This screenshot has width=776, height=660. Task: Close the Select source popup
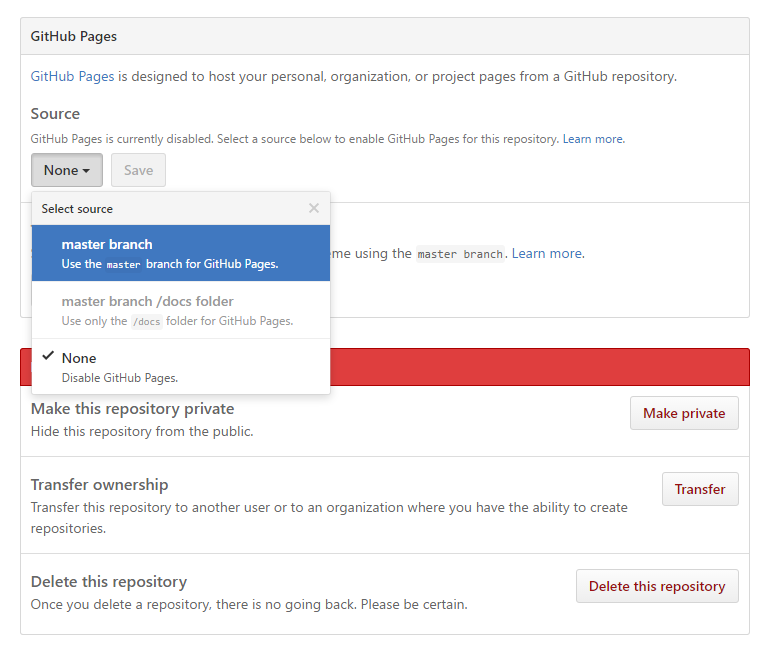point(314,208)
